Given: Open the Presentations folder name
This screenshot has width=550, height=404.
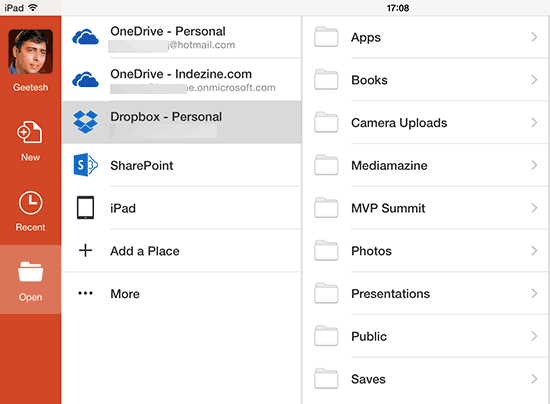Looking at the screenshot, I should coord(390,294).
